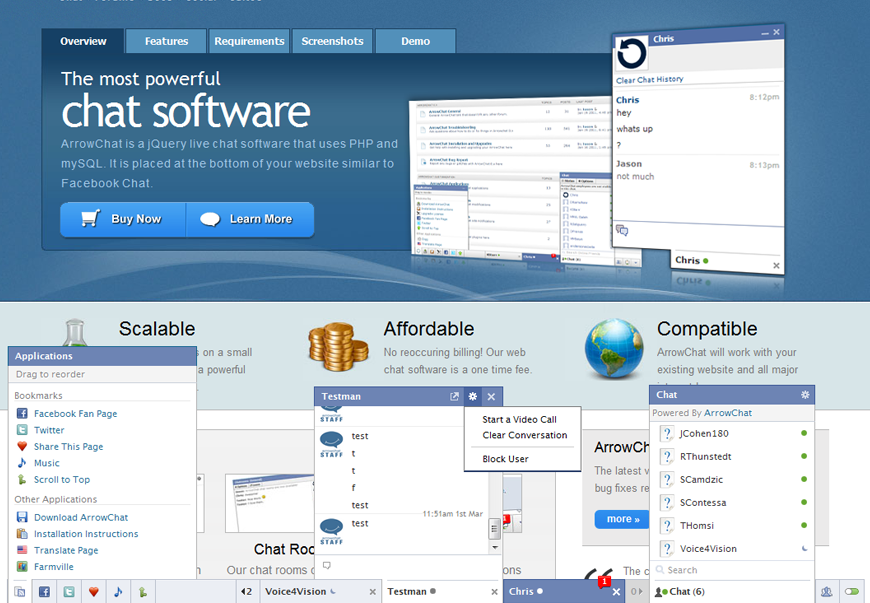
Task: Click the scroll-to-top icon in bottom bar
Action: (x=143, y=592)
